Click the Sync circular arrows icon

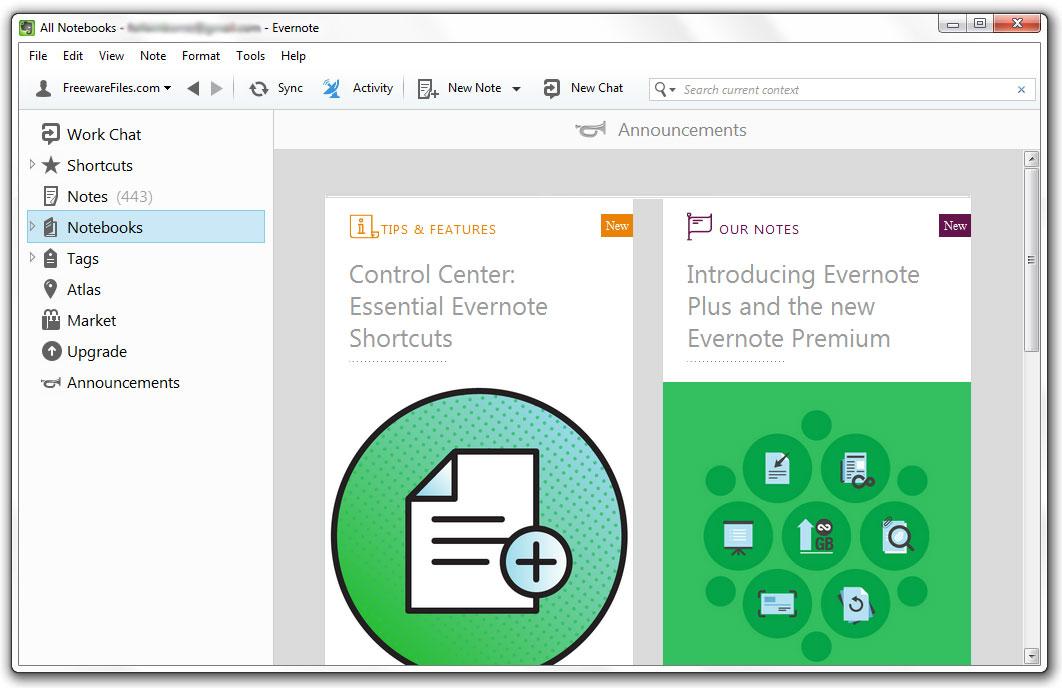(x=259, y=89)
